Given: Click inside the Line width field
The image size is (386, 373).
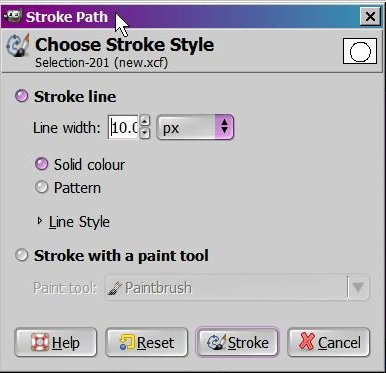Looking at the screenshot, I should pyautogui.click(x=123, y=127).
